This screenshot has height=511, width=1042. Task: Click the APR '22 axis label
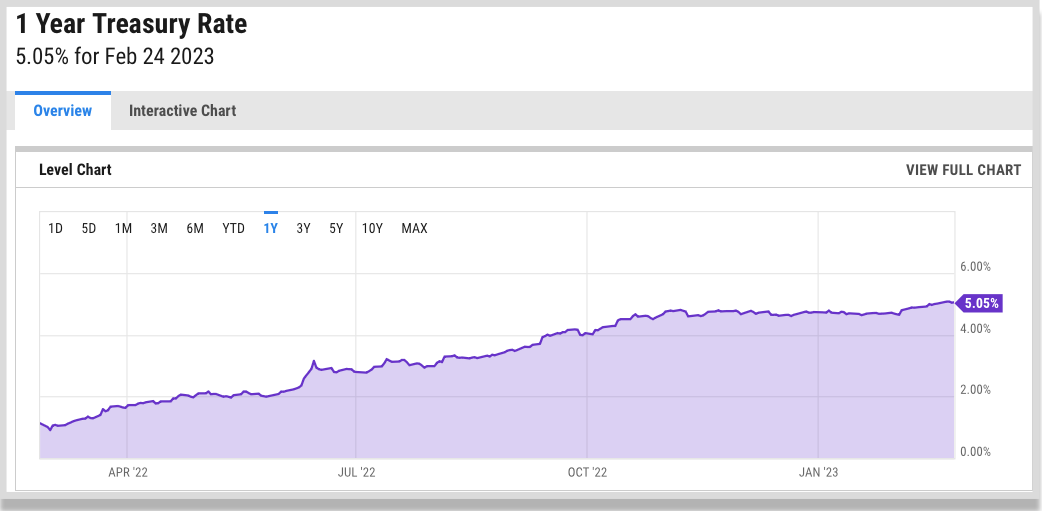click(128, 472)
